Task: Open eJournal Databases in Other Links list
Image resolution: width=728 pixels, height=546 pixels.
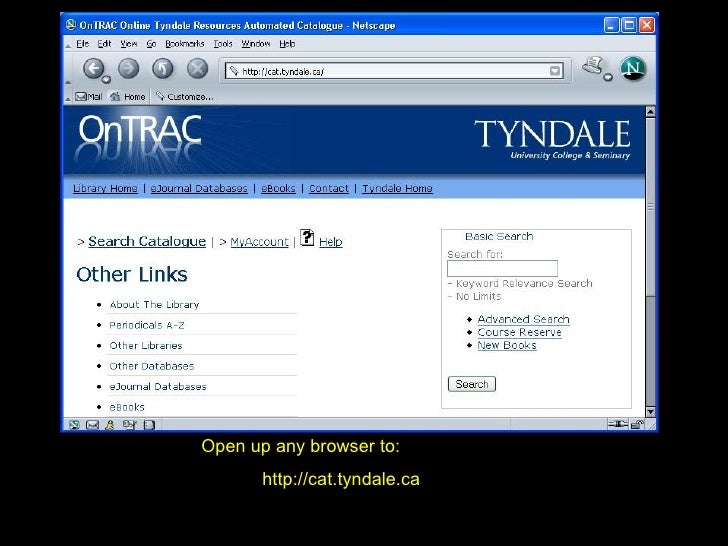Action: click(x=158, y=386)
